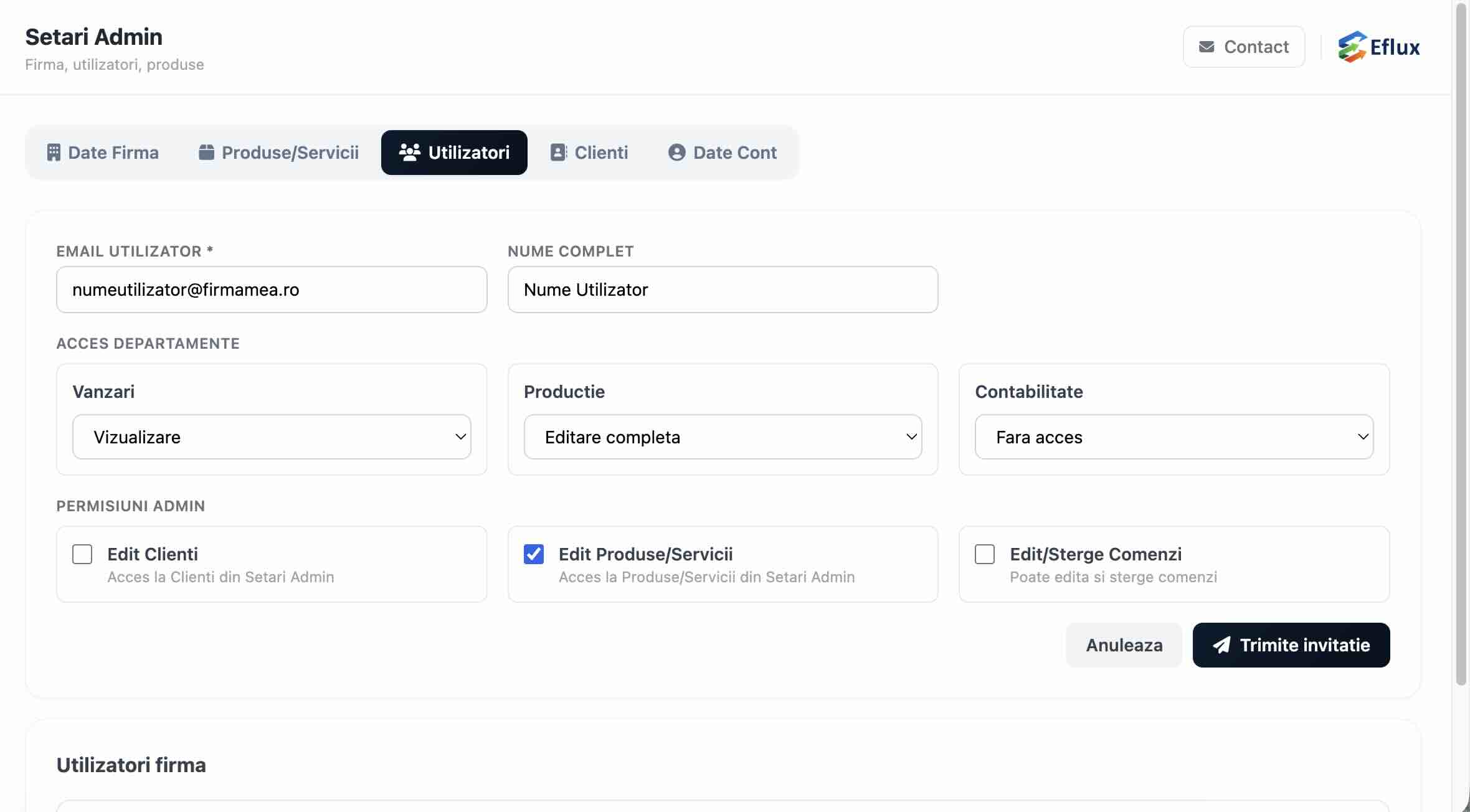This screenshot has width=1470, height=812.
Task: Click the 'NUME COMPLET' field label
Action: [571, 252]
